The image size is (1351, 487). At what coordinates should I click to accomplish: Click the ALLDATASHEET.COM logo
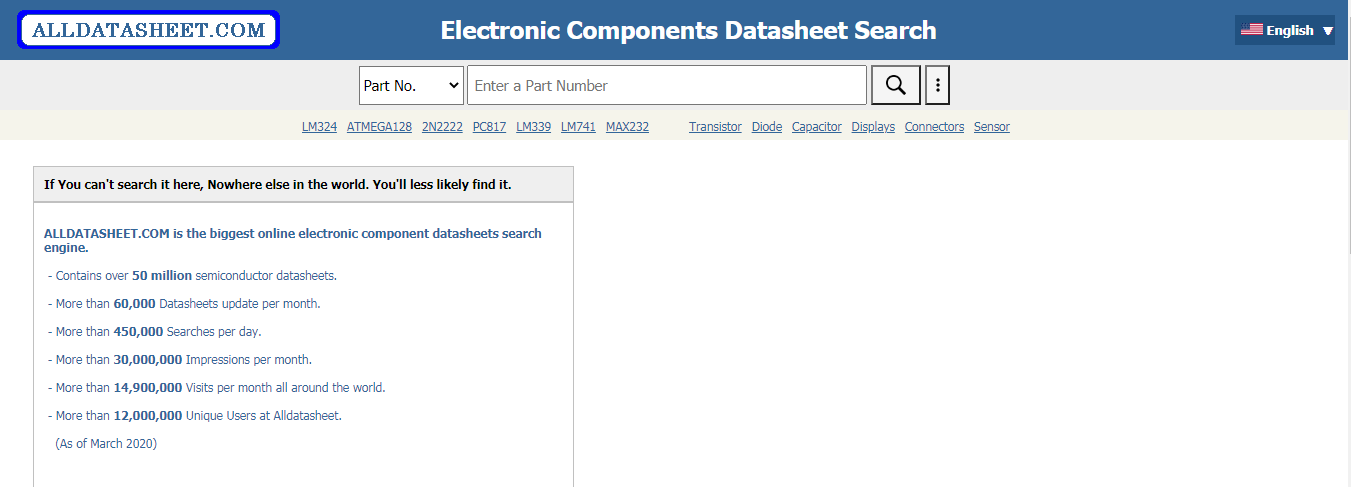pyautogui.click(x=148, y=30)
